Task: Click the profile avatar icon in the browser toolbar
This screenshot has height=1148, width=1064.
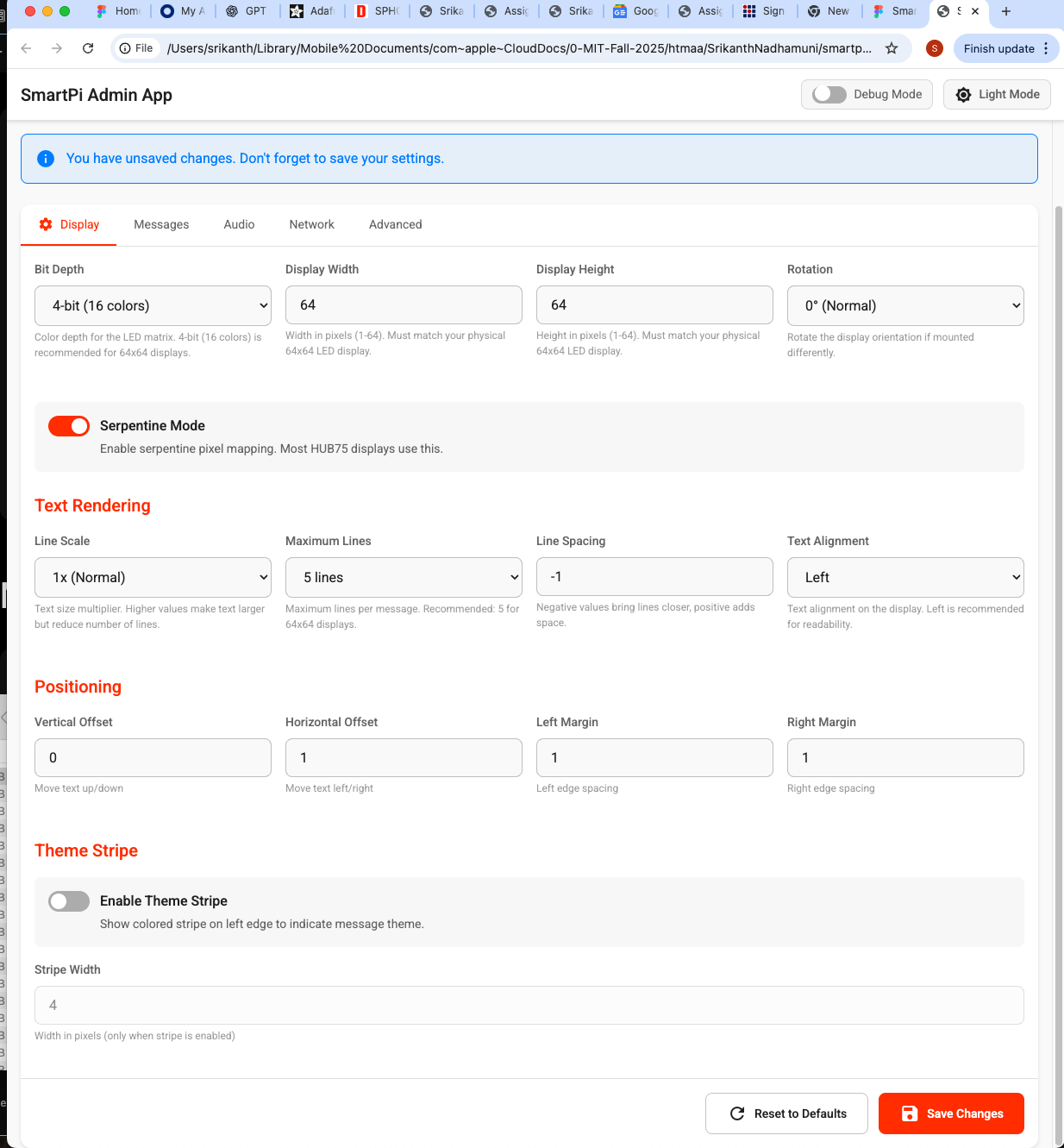Action: [x=935, y=48]
